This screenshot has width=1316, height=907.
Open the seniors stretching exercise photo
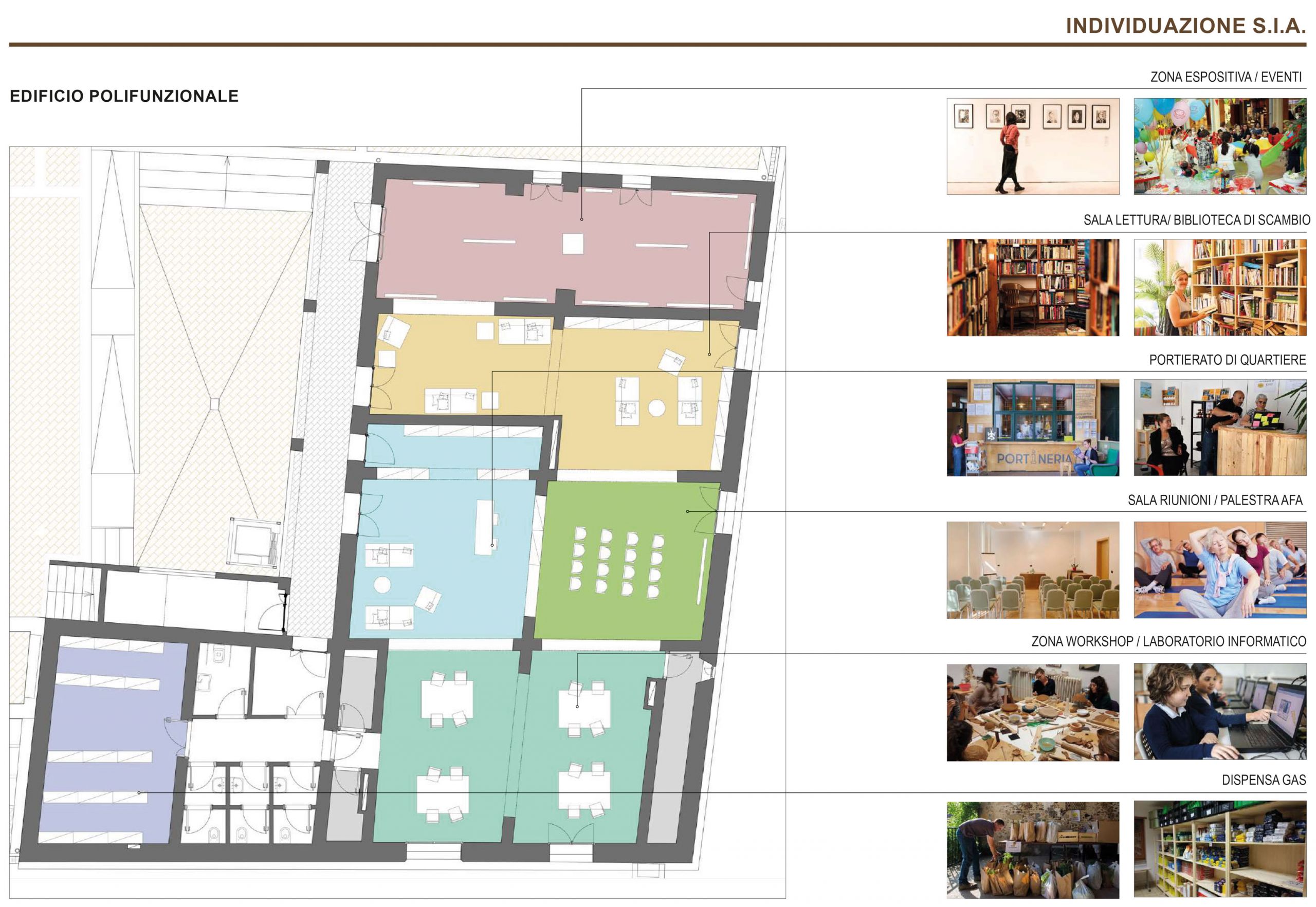coord(1220,570)
